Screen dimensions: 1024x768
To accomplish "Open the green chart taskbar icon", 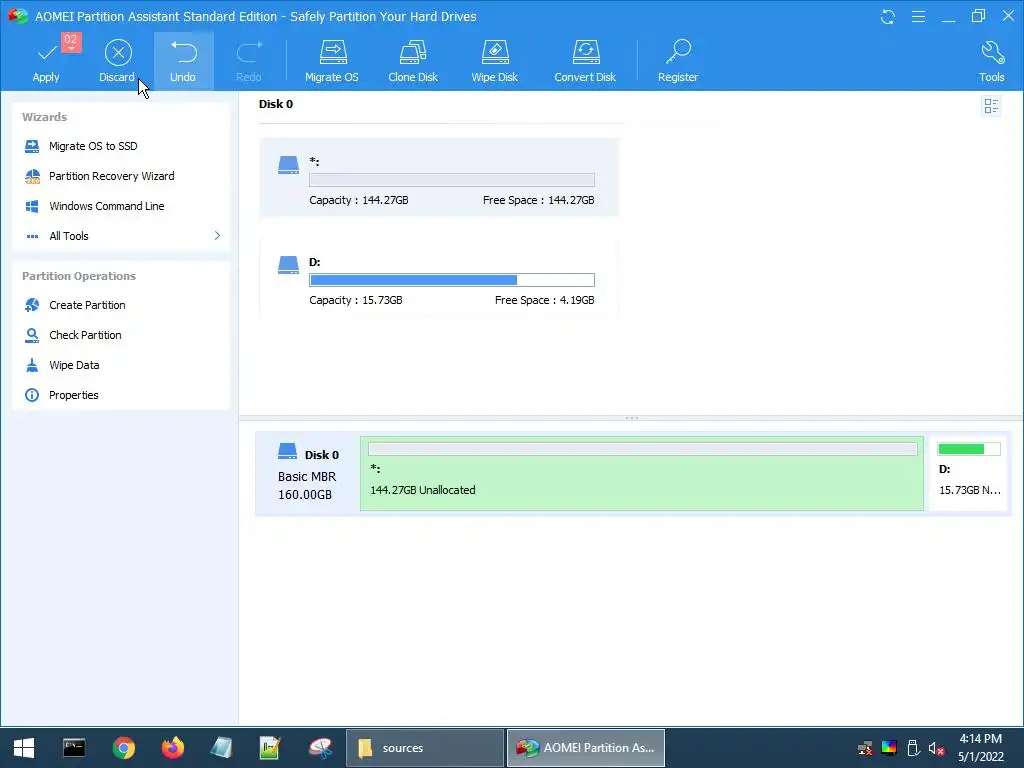I will click(270, 748).
